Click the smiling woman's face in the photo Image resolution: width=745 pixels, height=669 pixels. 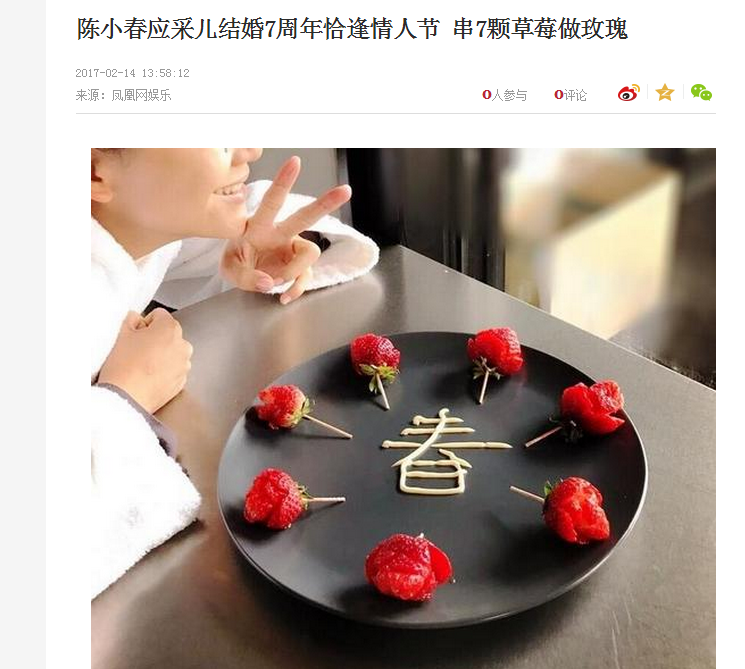(176, 190)
